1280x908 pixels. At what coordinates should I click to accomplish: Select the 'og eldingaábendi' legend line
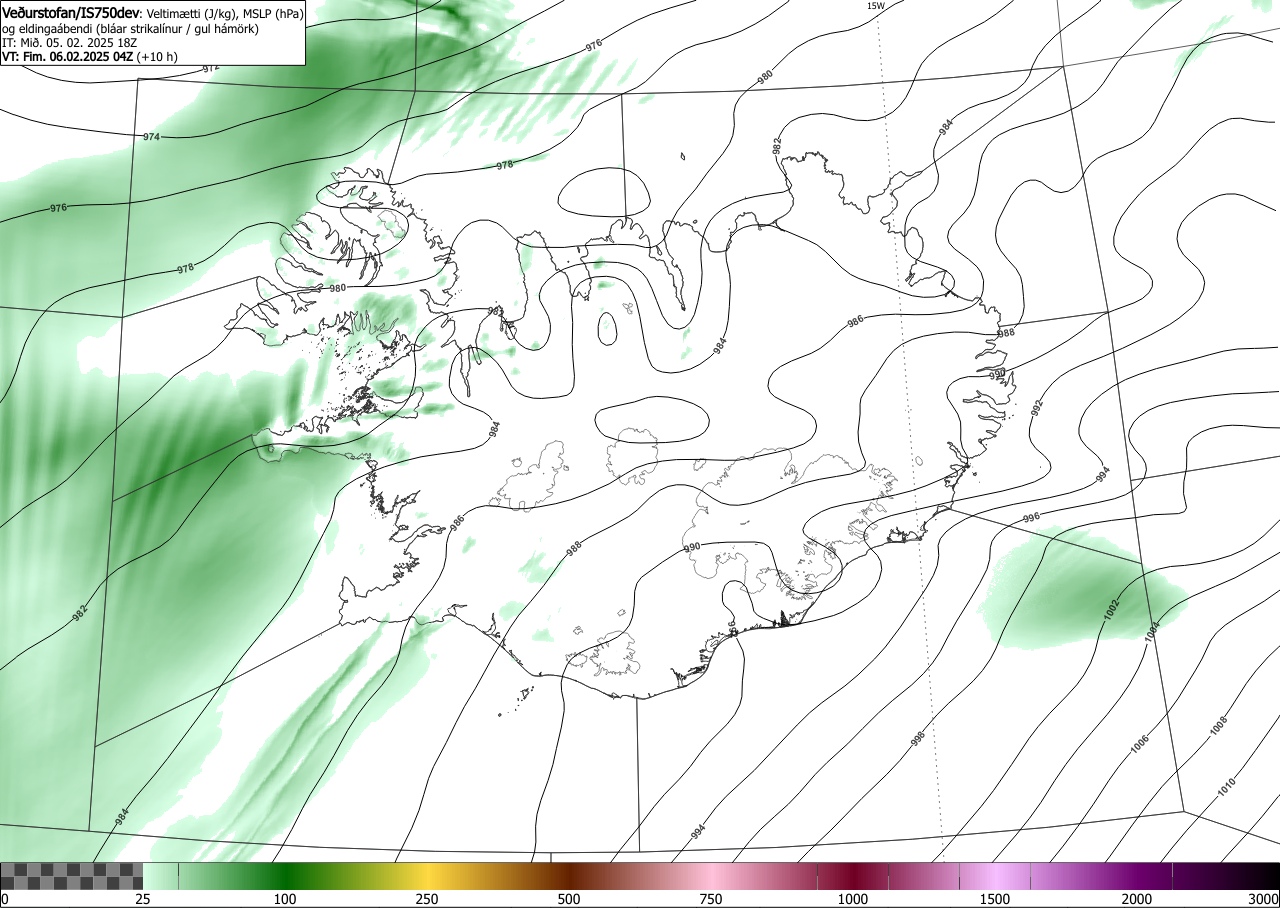[x=130, y=29]
